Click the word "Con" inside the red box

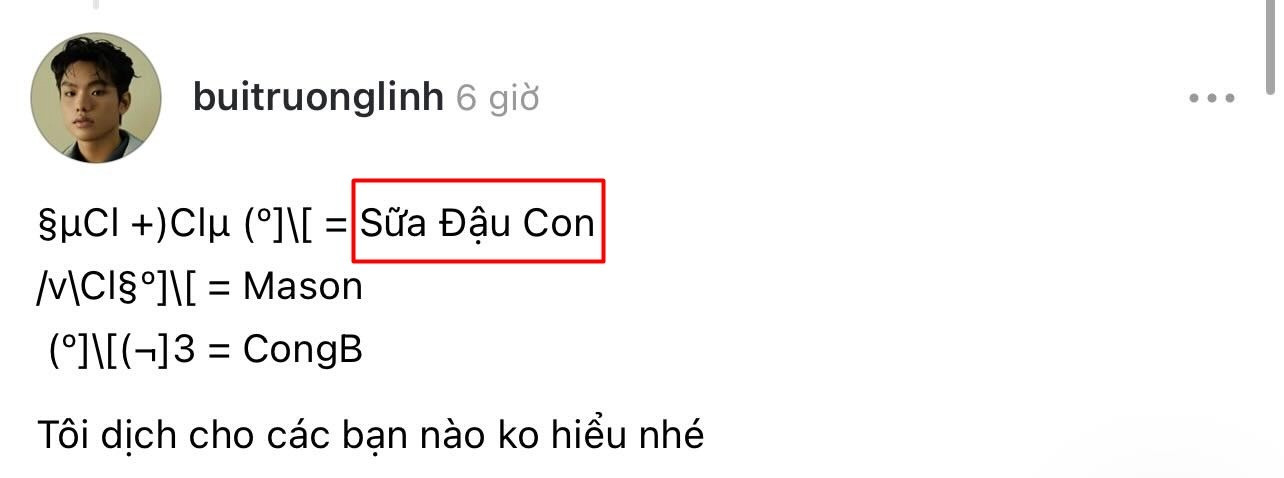559,223
